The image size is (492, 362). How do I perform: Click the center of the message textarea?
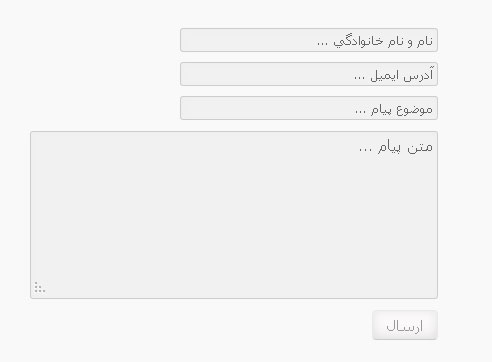pyautogui.click(x=234, y=215)
